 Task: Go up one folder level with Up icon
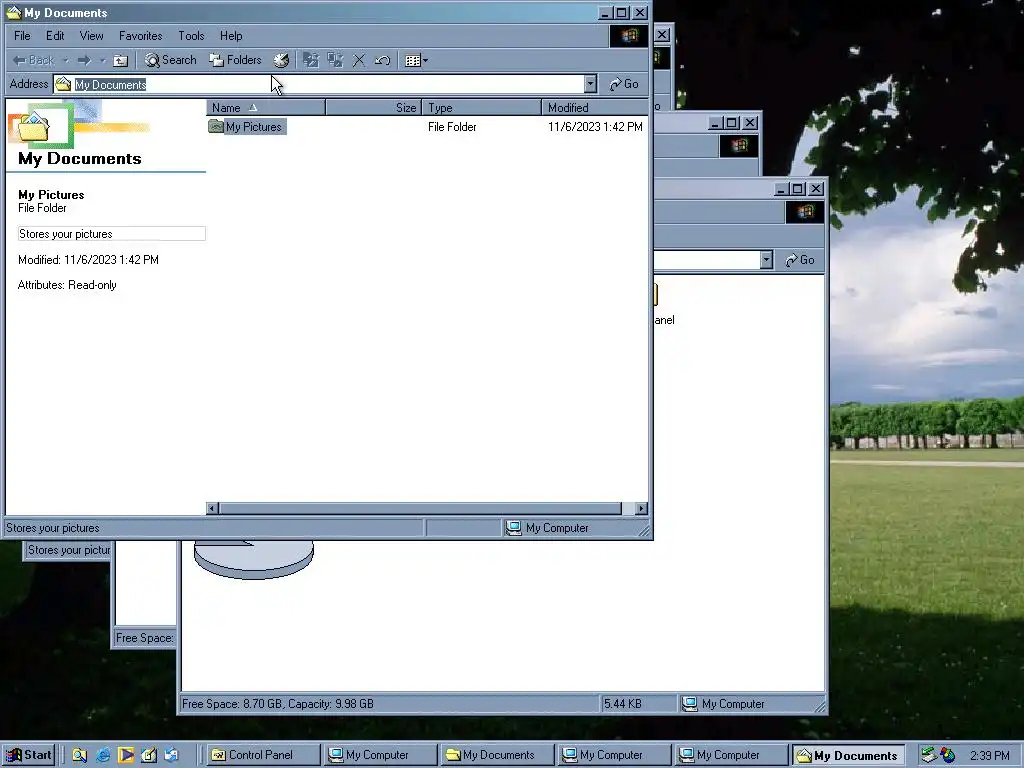120,60
